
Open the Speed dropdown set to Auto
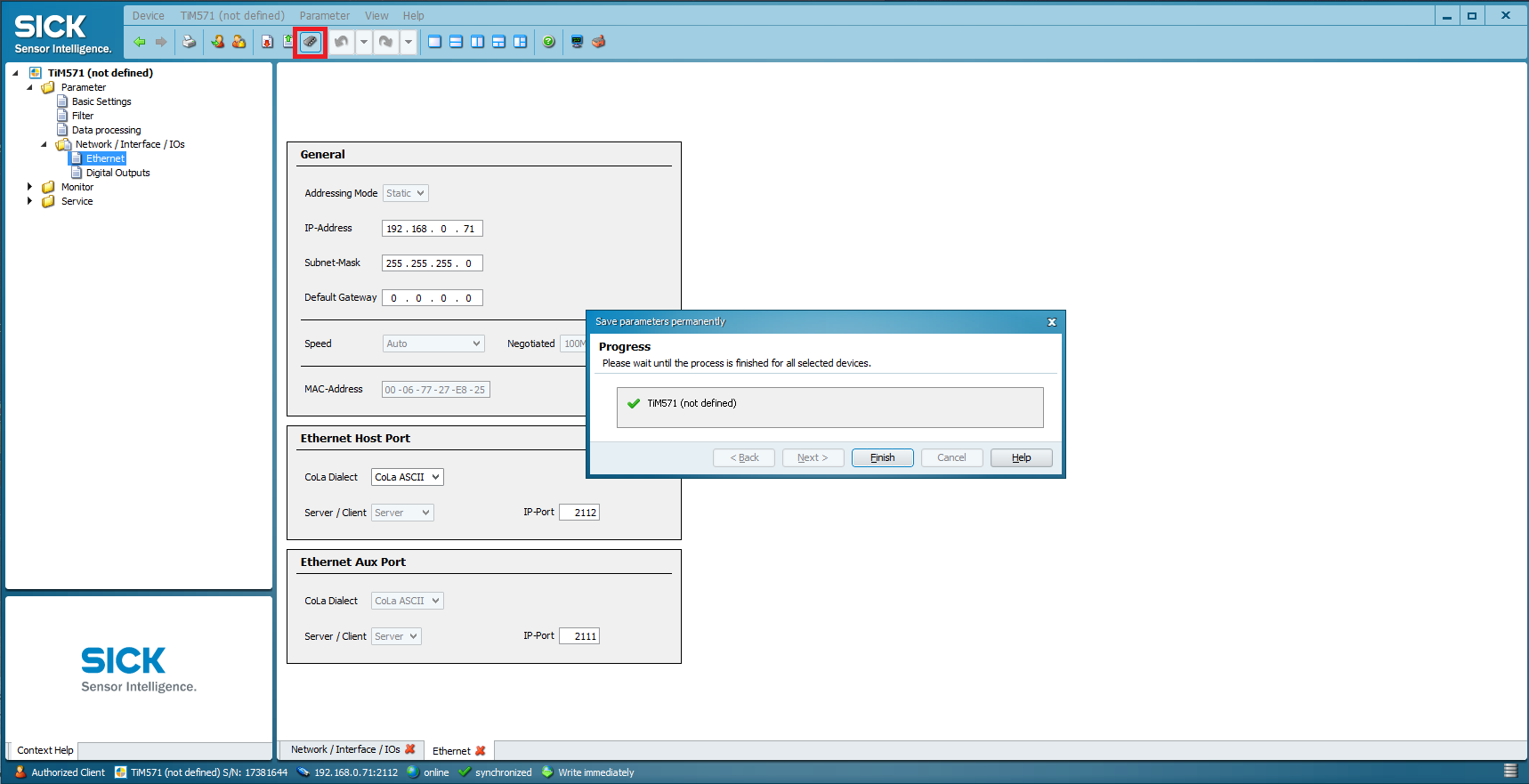click(433, 344)
